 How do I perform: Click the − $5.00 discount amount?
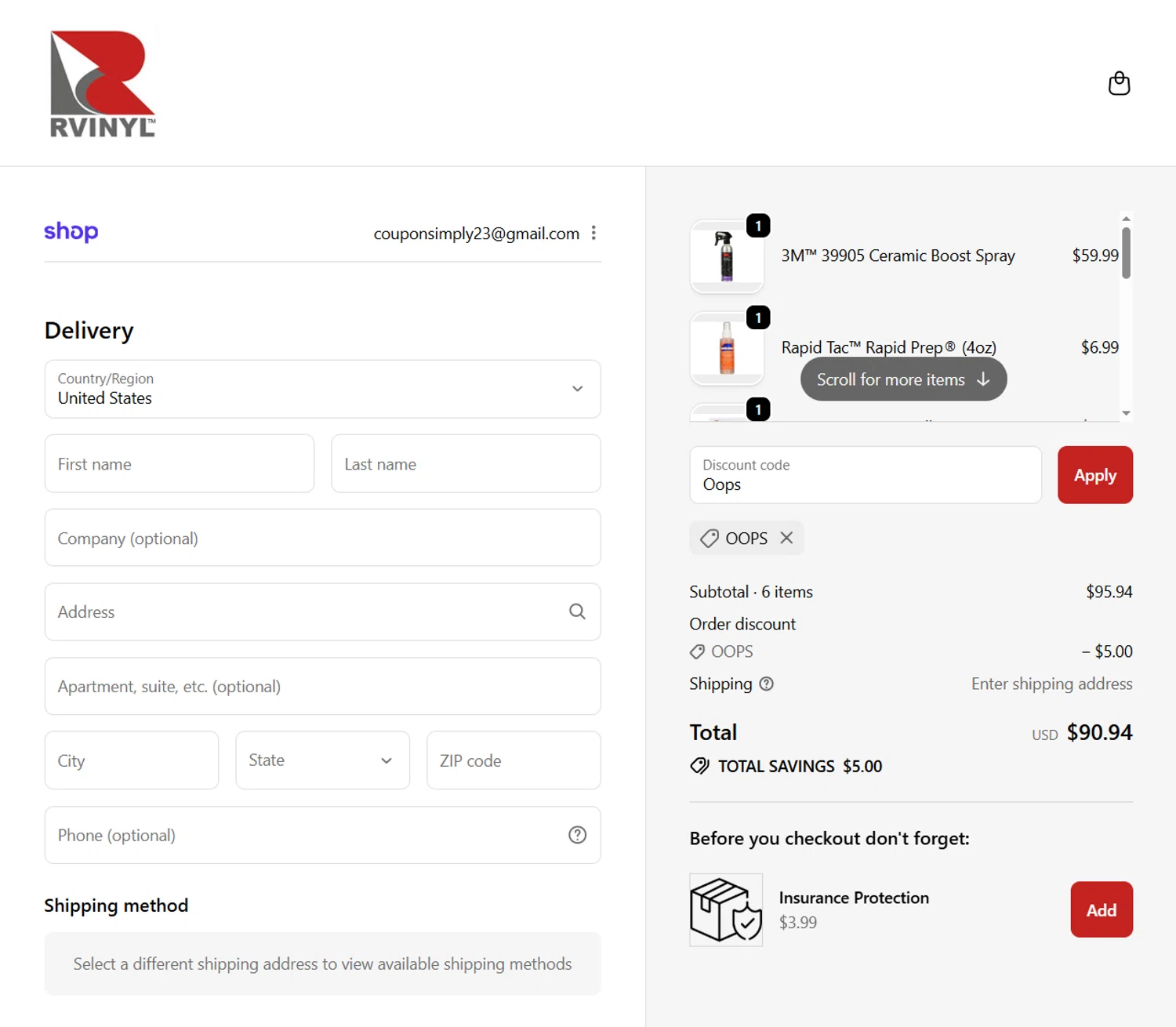(1107, 651)
